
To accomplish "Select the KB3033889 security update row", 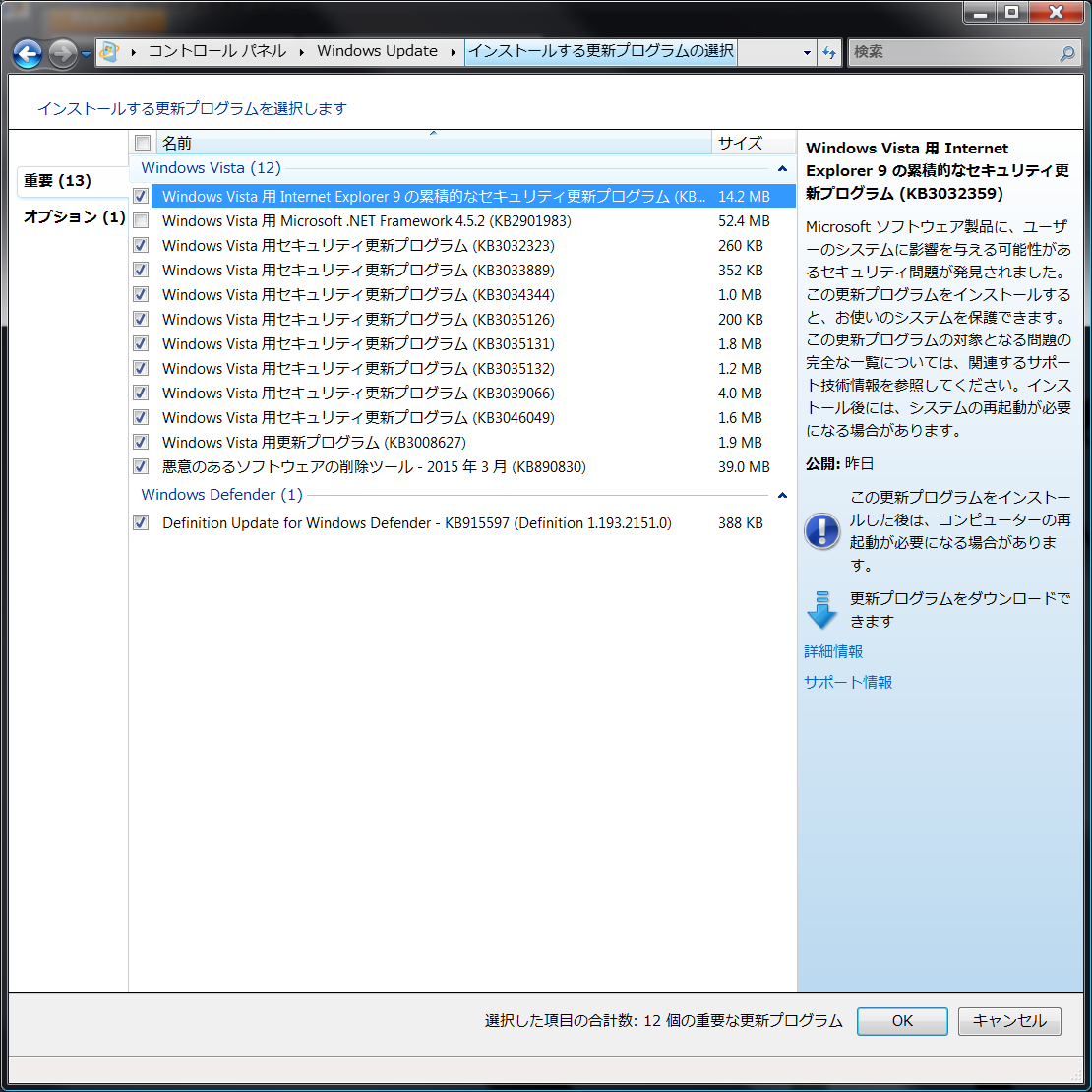I will [463, 270].
